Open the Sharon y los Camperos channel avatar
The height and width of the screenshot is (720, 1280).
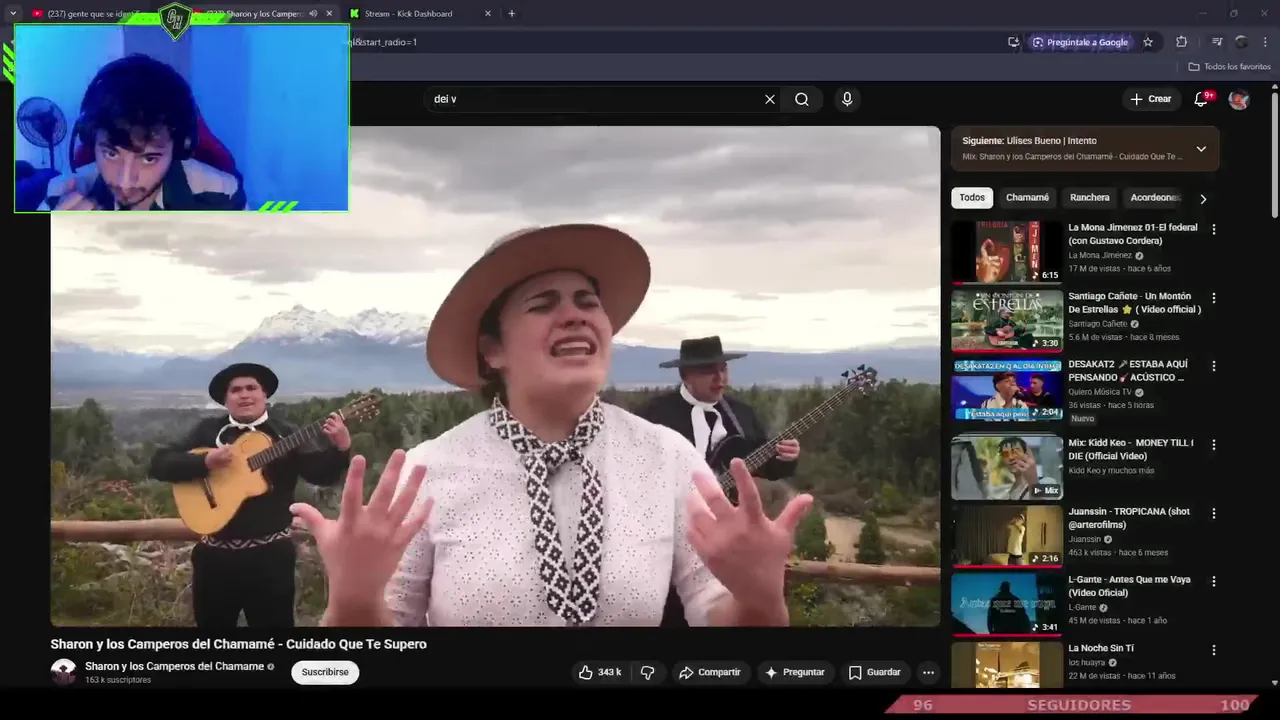[63, 672]
